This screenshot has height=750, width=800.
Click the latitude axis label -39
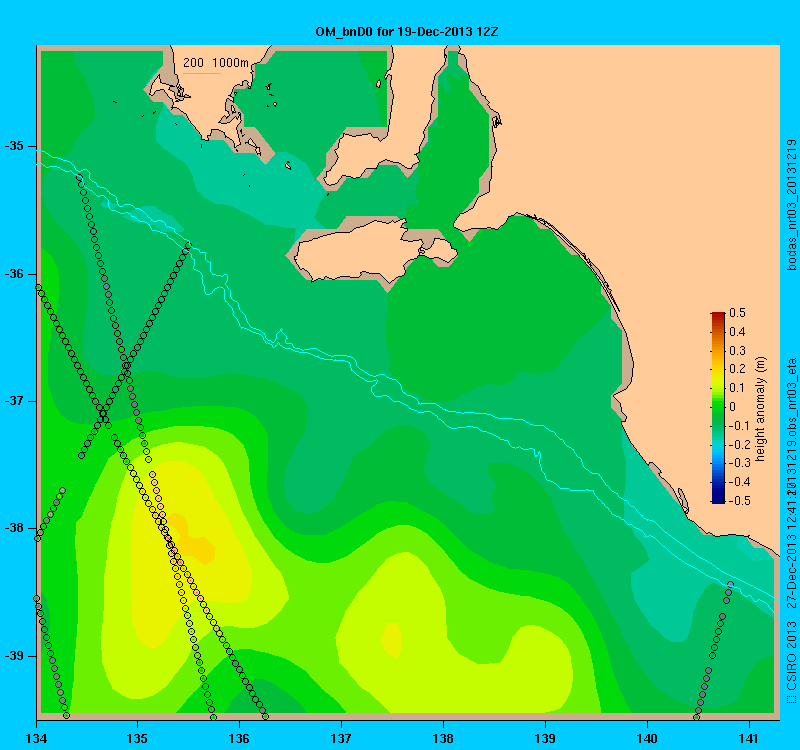(x=14, y=656)
